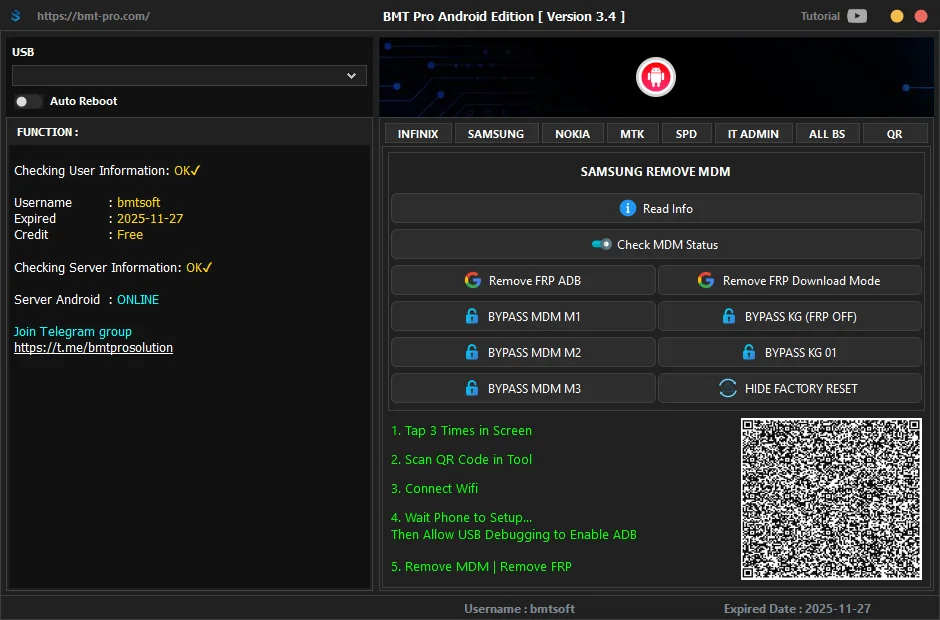Click Google icon beside Remove FRP Download Mode
This screenshot has height=620, width=940.
pyautogui.click(x=706, y=280)
